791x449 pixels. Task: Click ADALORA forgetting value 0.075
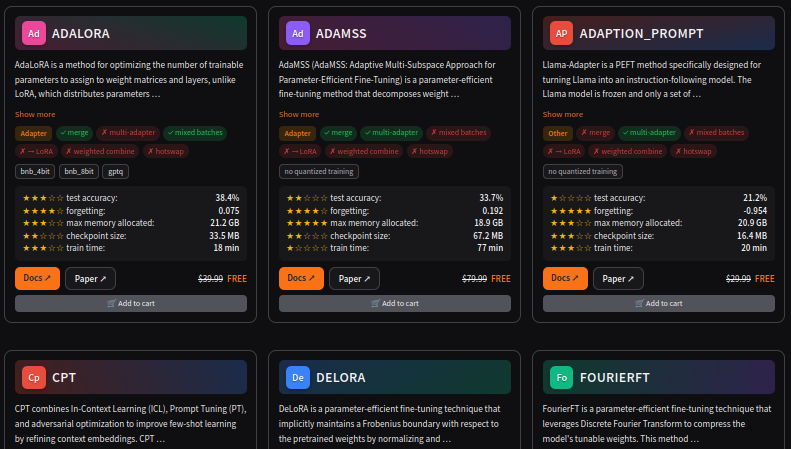click(x=229, y=211)
